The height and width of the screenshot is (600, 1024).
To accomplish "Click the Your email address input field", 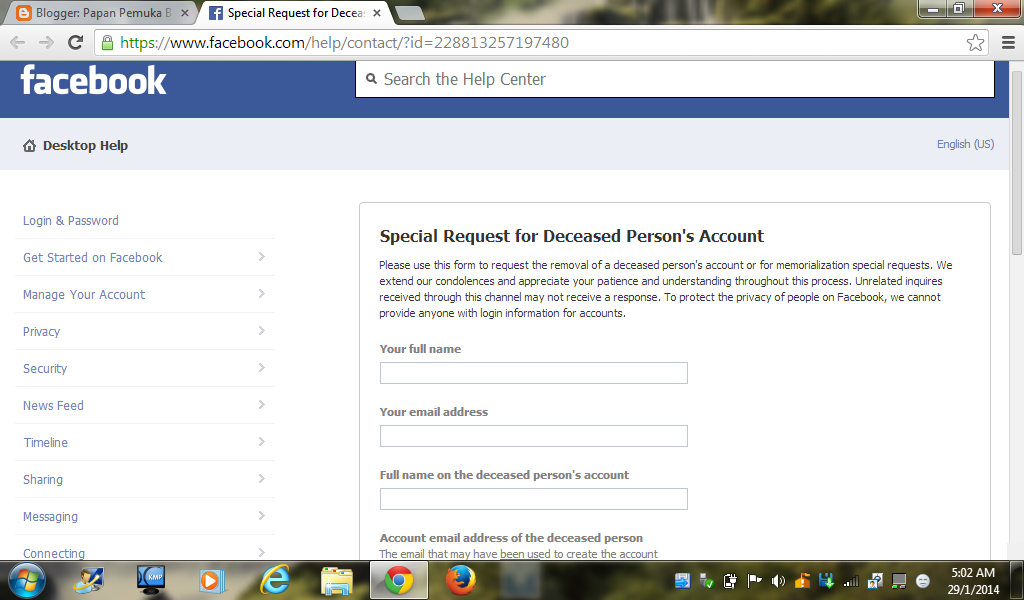I will tap(534, 436).
